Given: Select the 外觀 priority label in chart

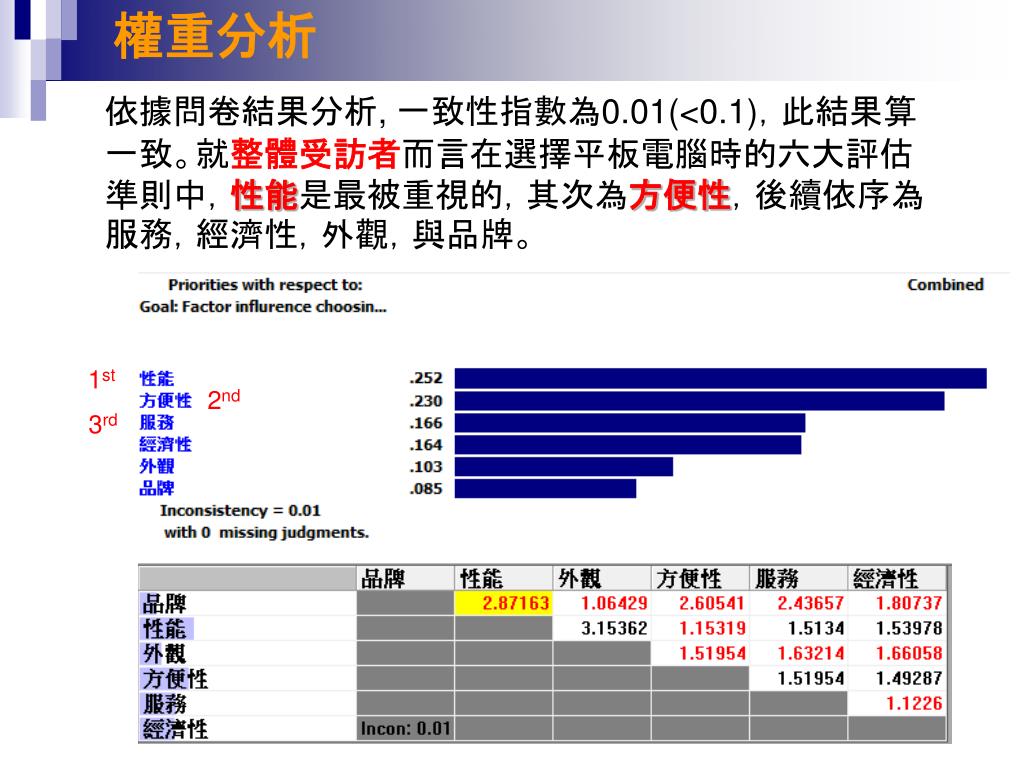Looking at the screenshot, I should [x=157, y=466].
